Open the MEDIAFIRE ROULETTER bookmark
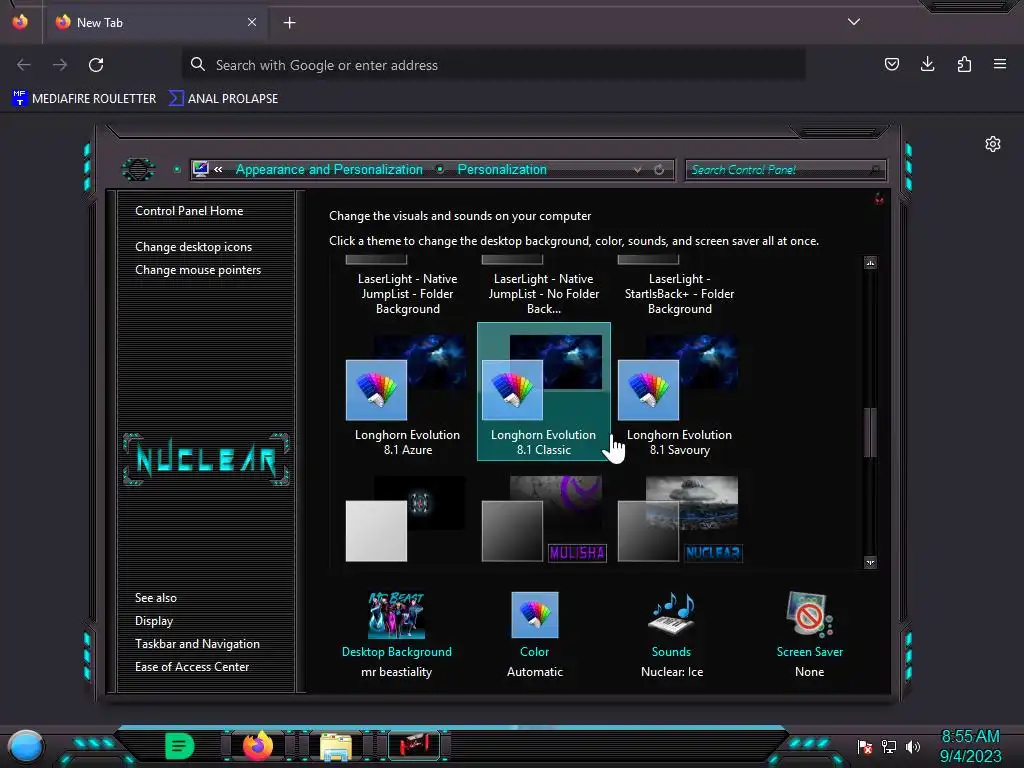The width and height of the screenshot is (1024, 768). point(84,99)
